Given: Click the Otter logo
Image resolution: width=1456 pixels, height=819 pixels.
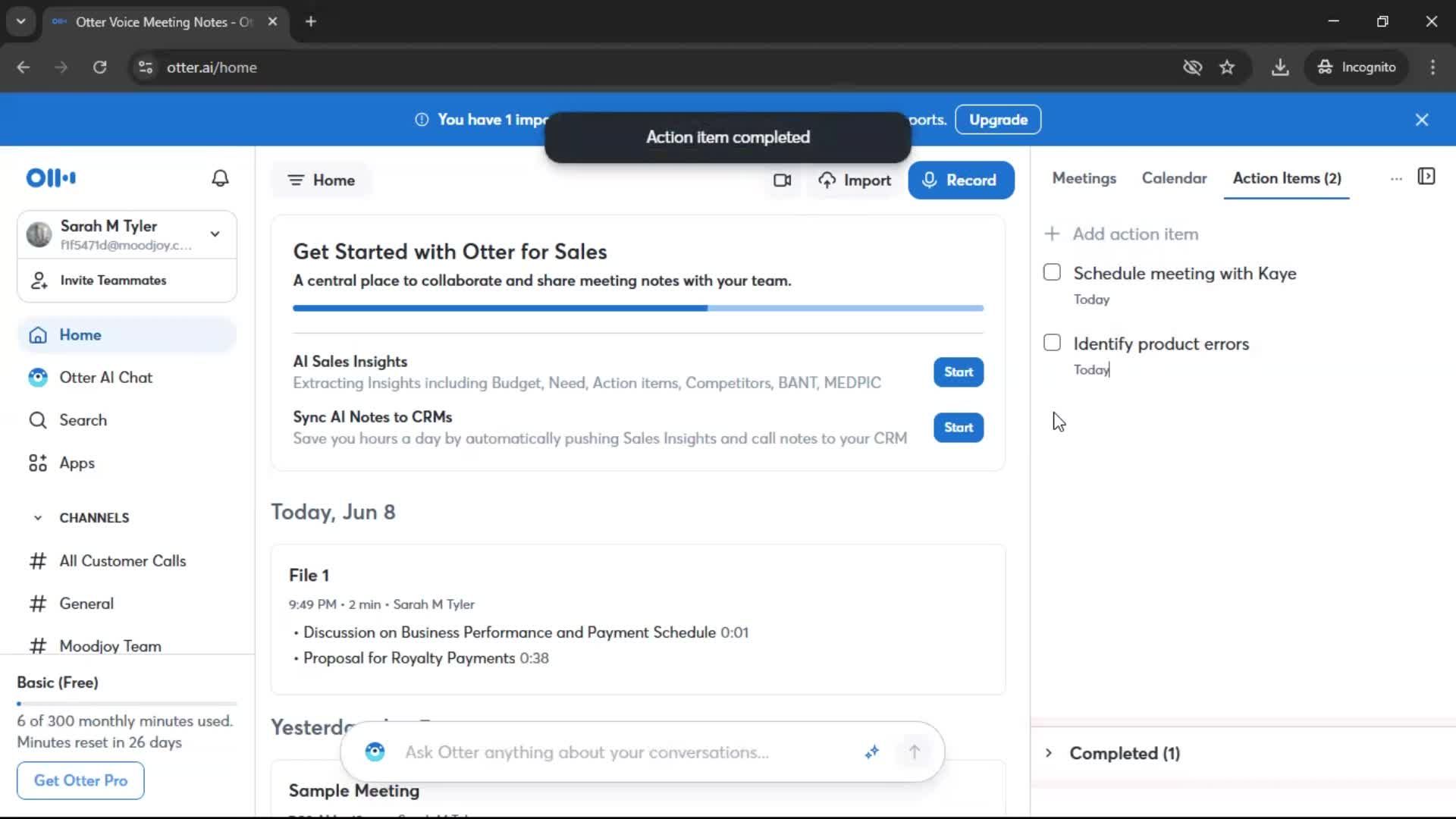Looking at the screenshot, I should click(x=51, y=178).
